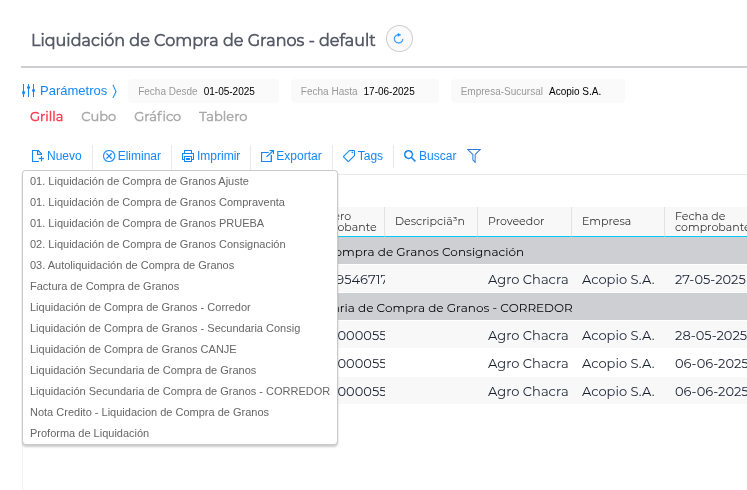Switch to the Cubo tab
Viewport: 747px width, 490px height.
98,117
